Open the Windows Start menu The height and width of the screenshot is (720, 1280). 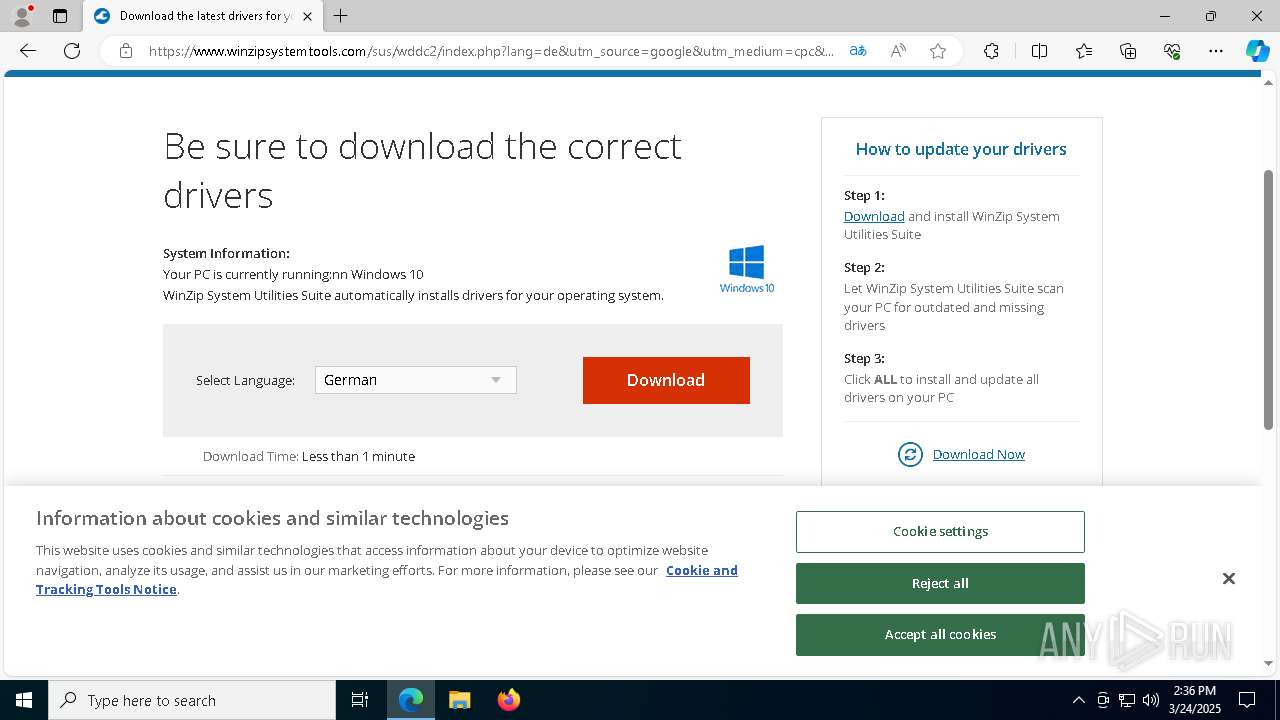coord(24,700)
